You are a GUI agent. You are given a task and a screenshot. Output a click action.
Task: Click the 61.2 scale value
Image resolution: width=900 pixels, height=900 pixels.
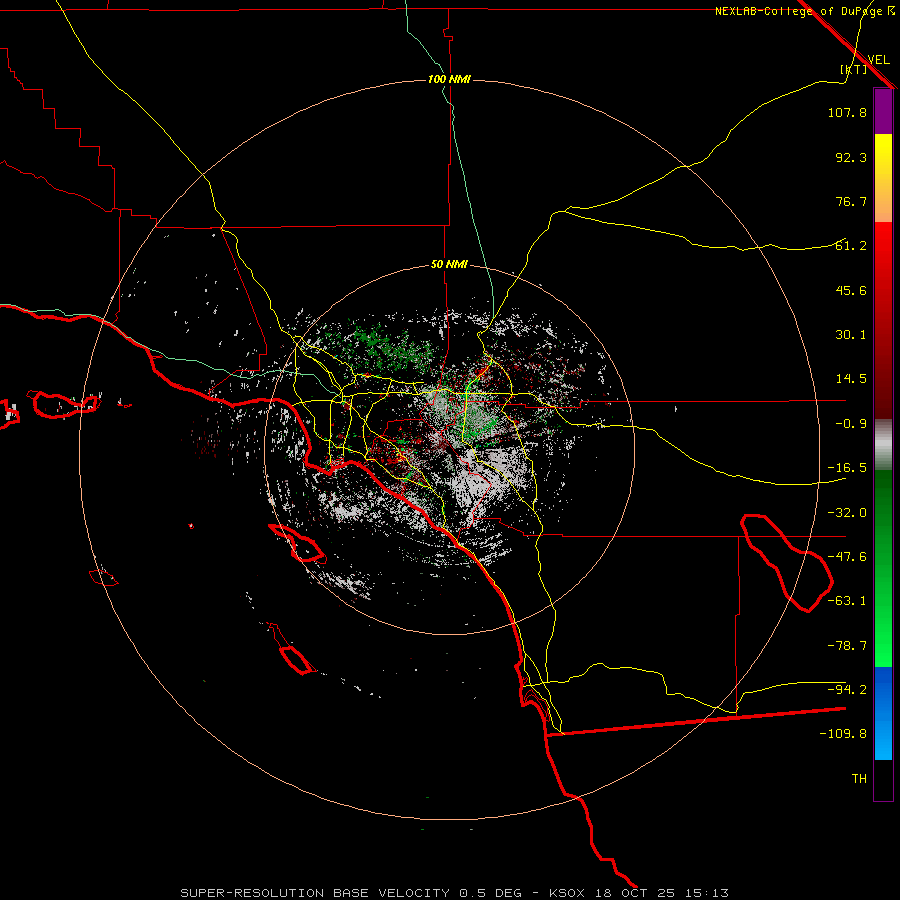(x=851, y=246)
